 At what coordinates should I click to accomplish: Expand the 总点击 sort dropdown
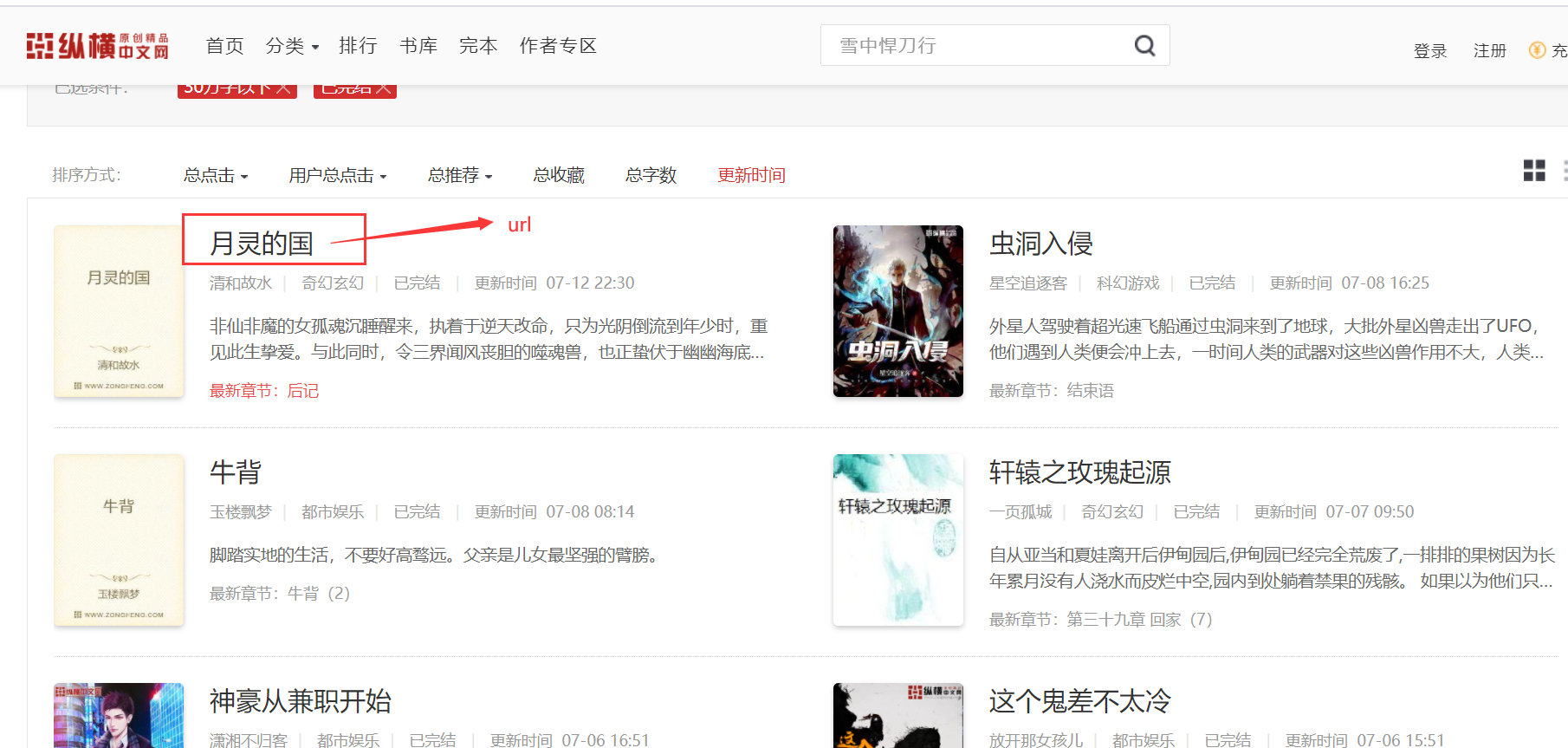(x=216, y=175)
